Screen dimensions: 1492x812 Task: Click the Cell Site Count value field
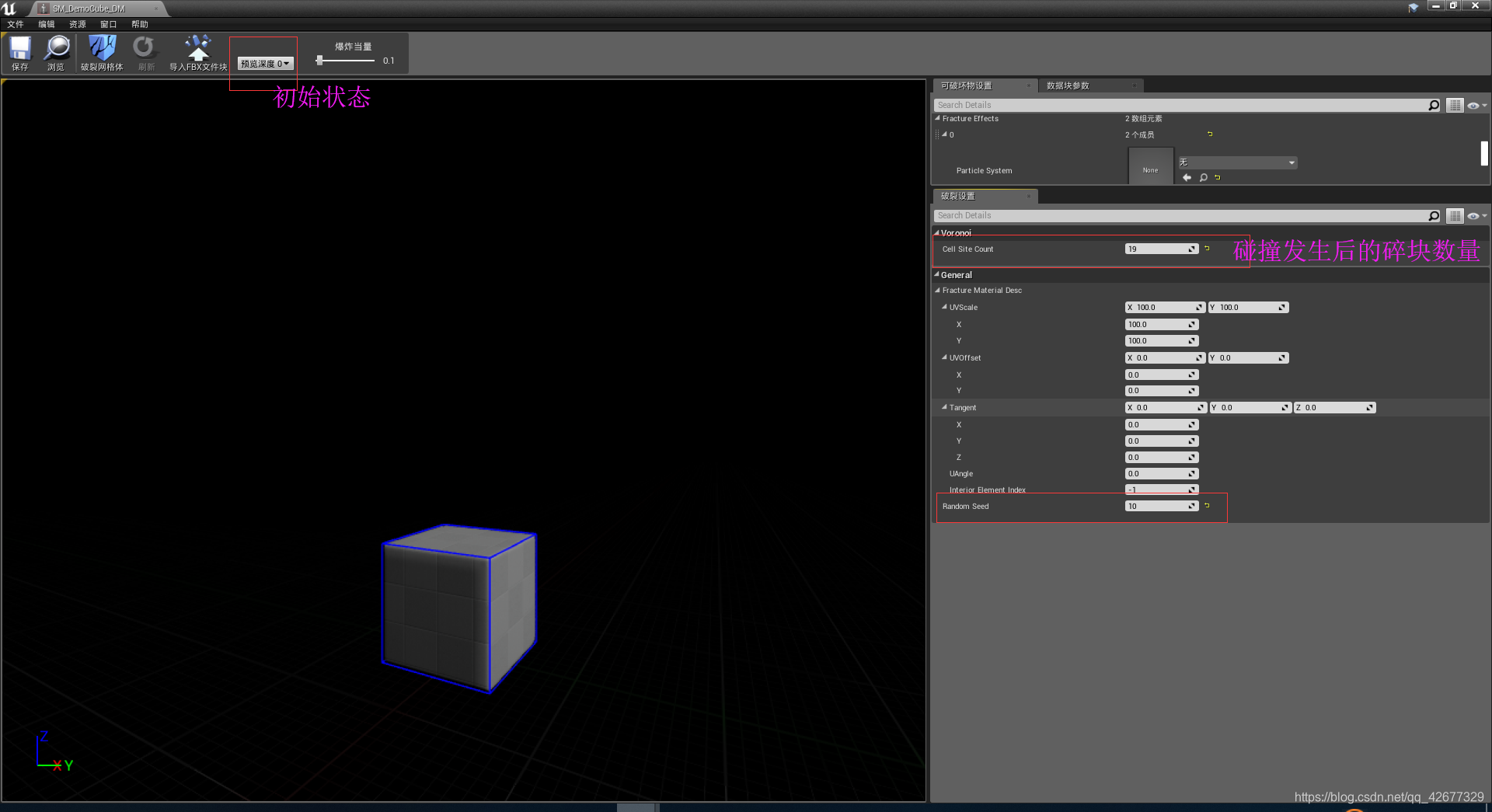click(1162, 249)
